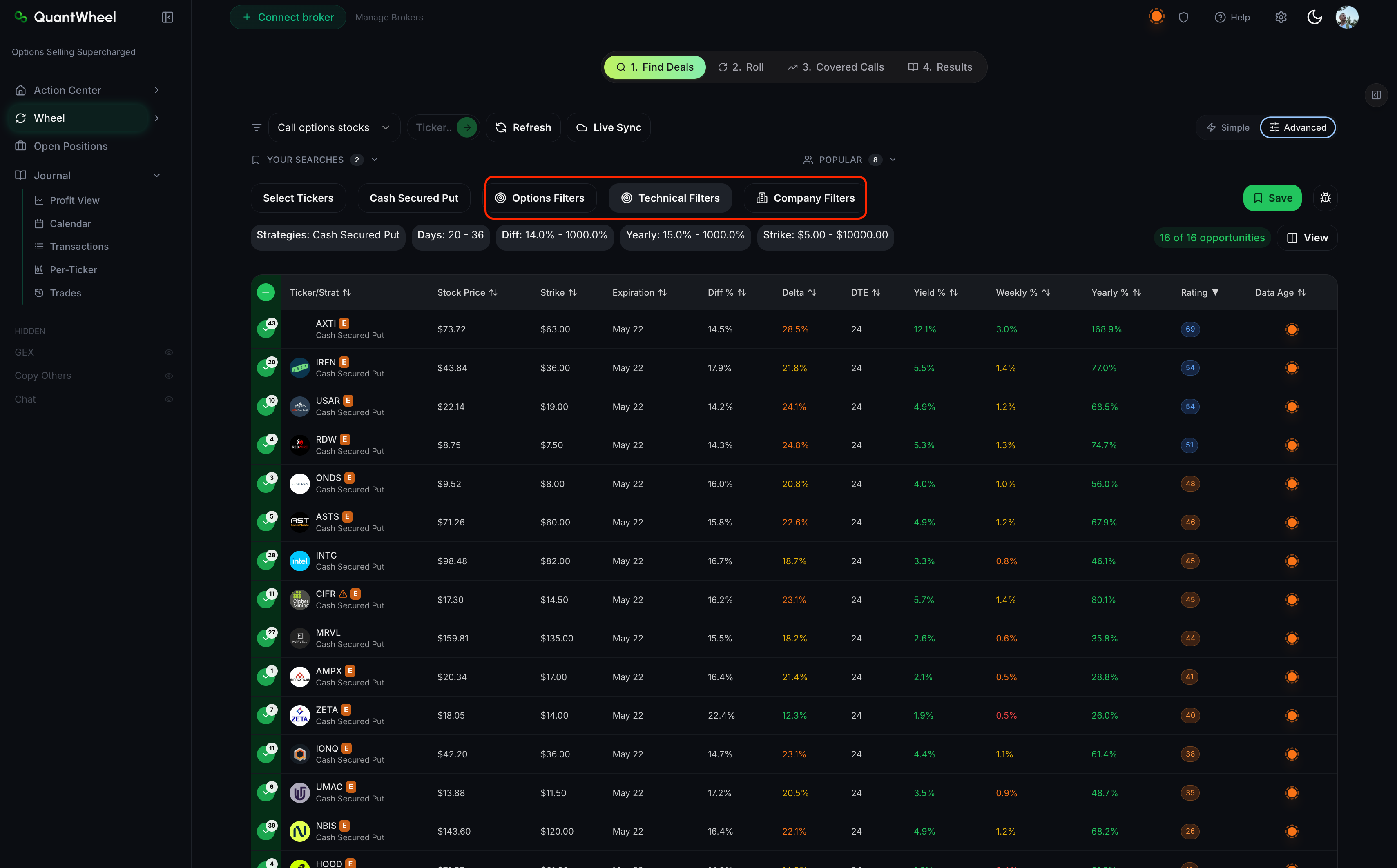Switch to the Results tab
The height and width of the screenshot is (868, 1397).
tap(940, 67)
